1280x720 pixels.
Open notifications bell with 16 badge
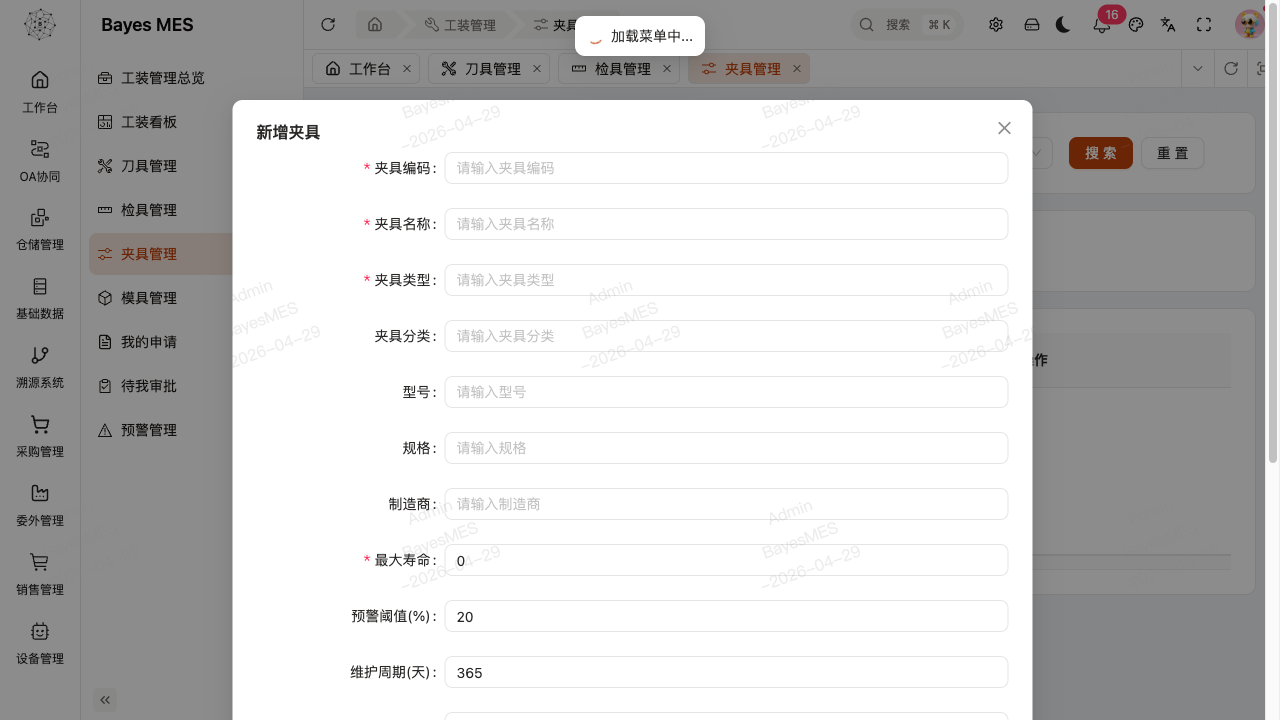click(1102, 25)
